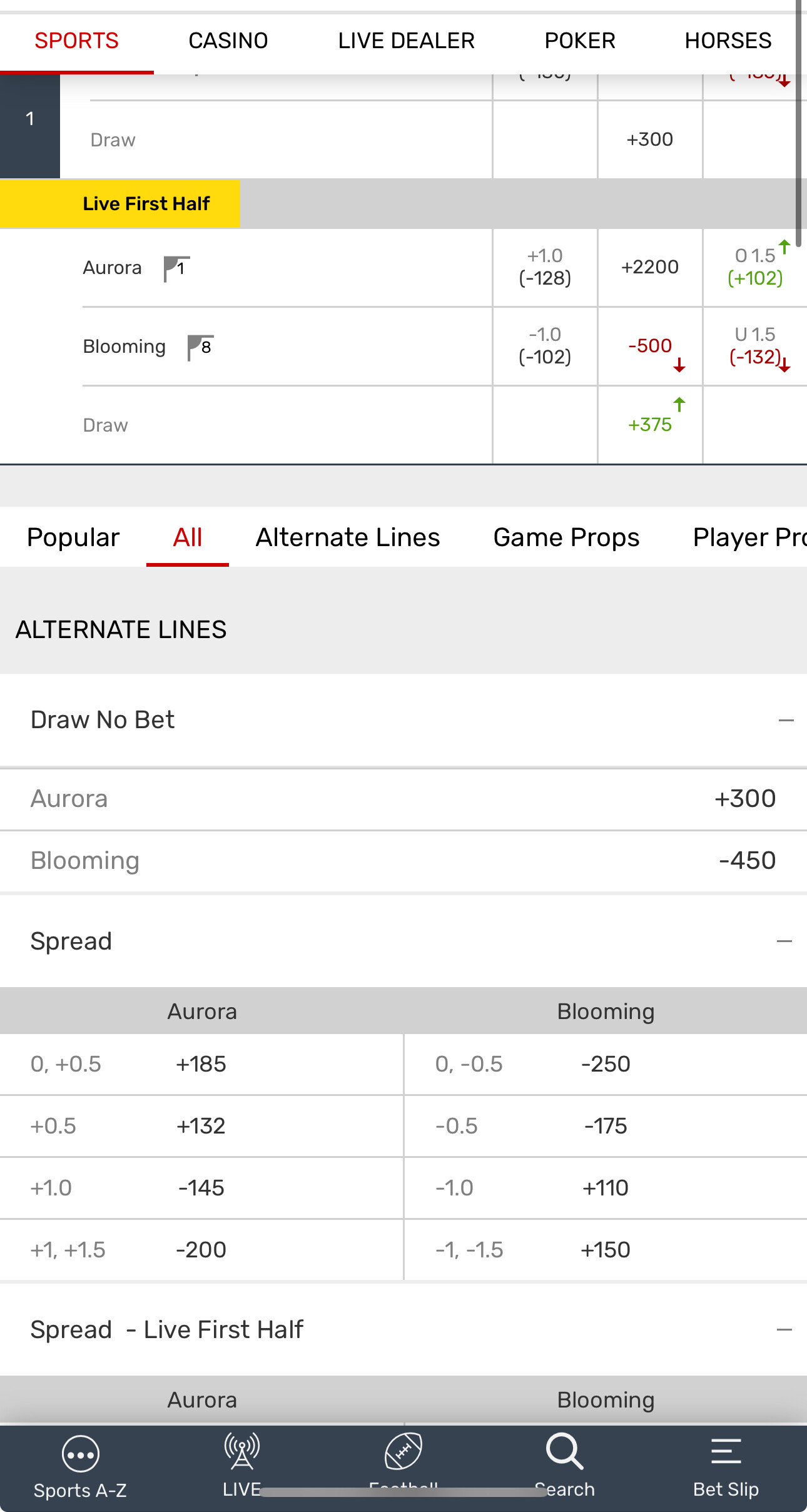Select Aurora Draw No Bet +300 odds
This screenshot has height=1512, width=807.
744,799
